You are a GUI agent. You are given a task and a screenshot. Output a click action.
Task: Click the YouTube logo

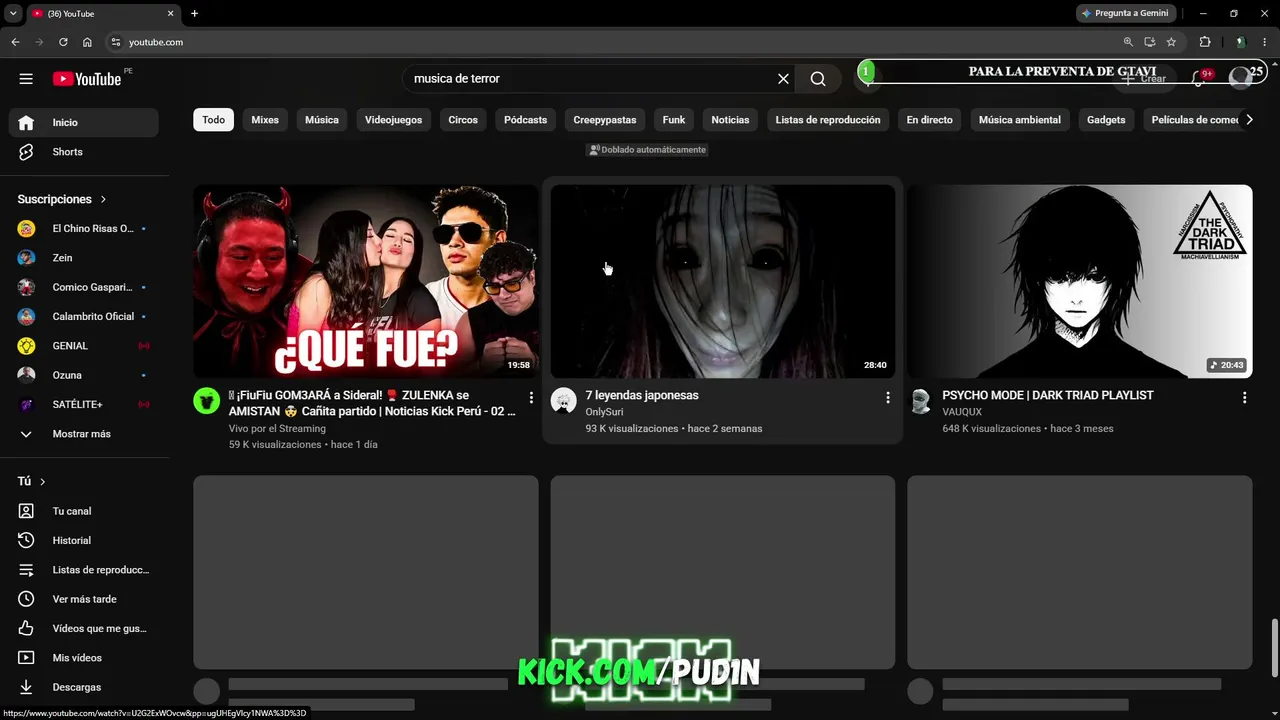point(87,79)
